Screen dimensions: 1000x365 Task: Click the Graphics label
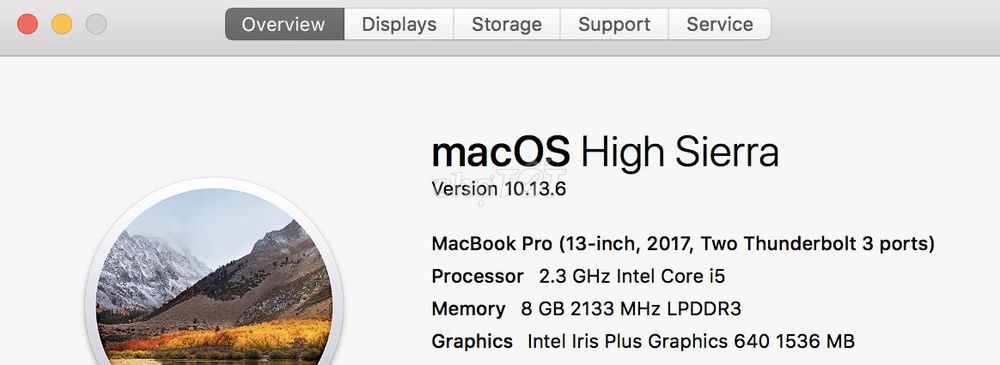click(x=472, y=341)
